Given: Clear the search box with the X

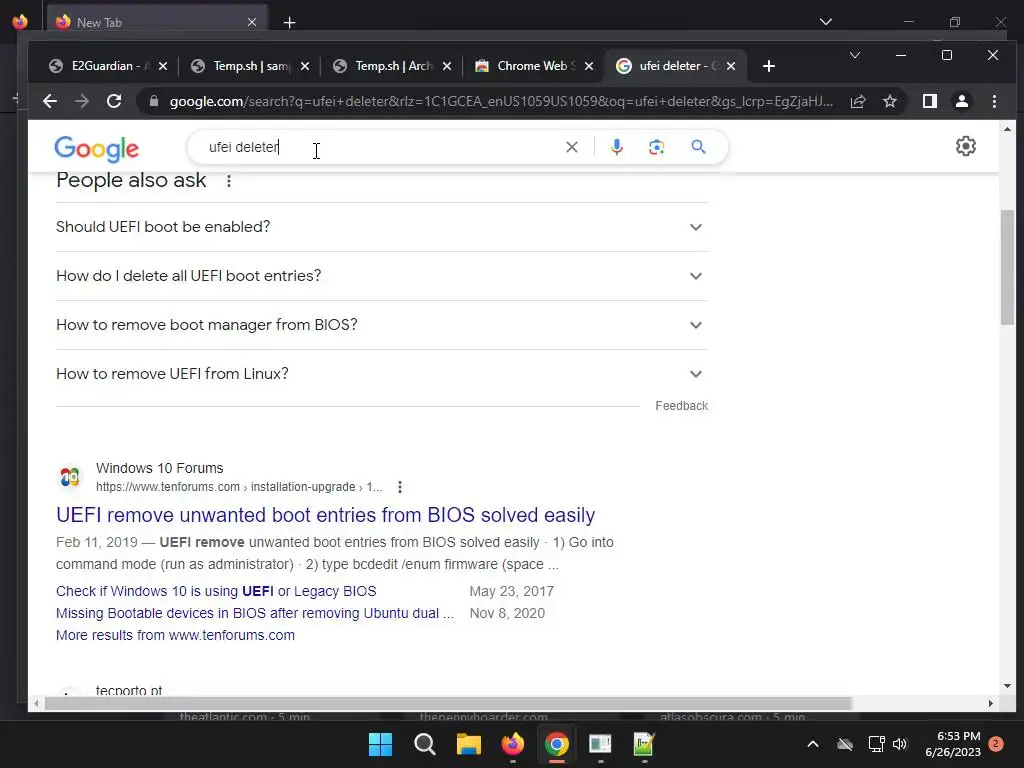Looking at the screenshot, I should (x=571, y=147).
